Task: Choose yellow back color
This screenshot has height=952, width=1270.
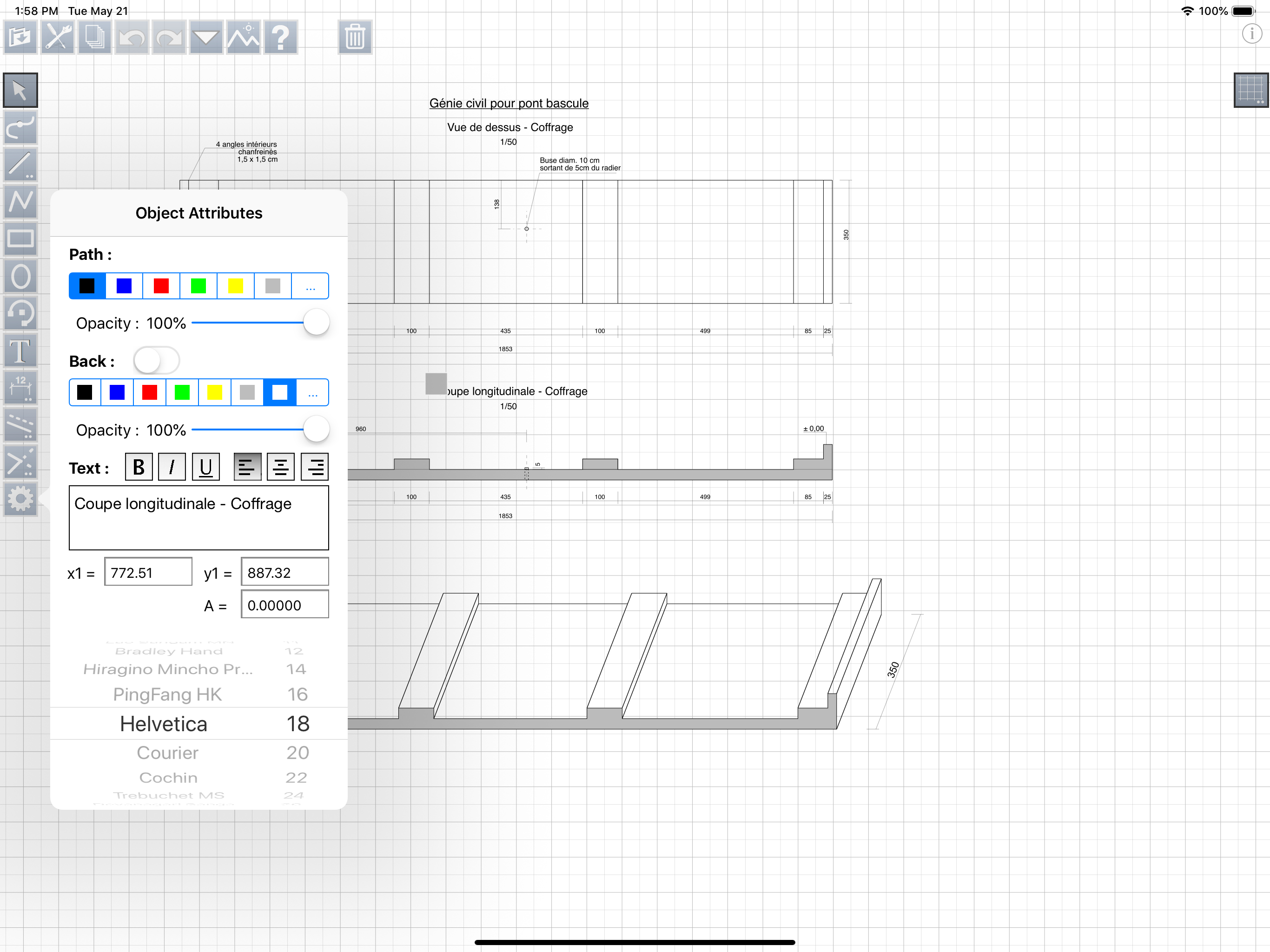Action: (215, 393)
